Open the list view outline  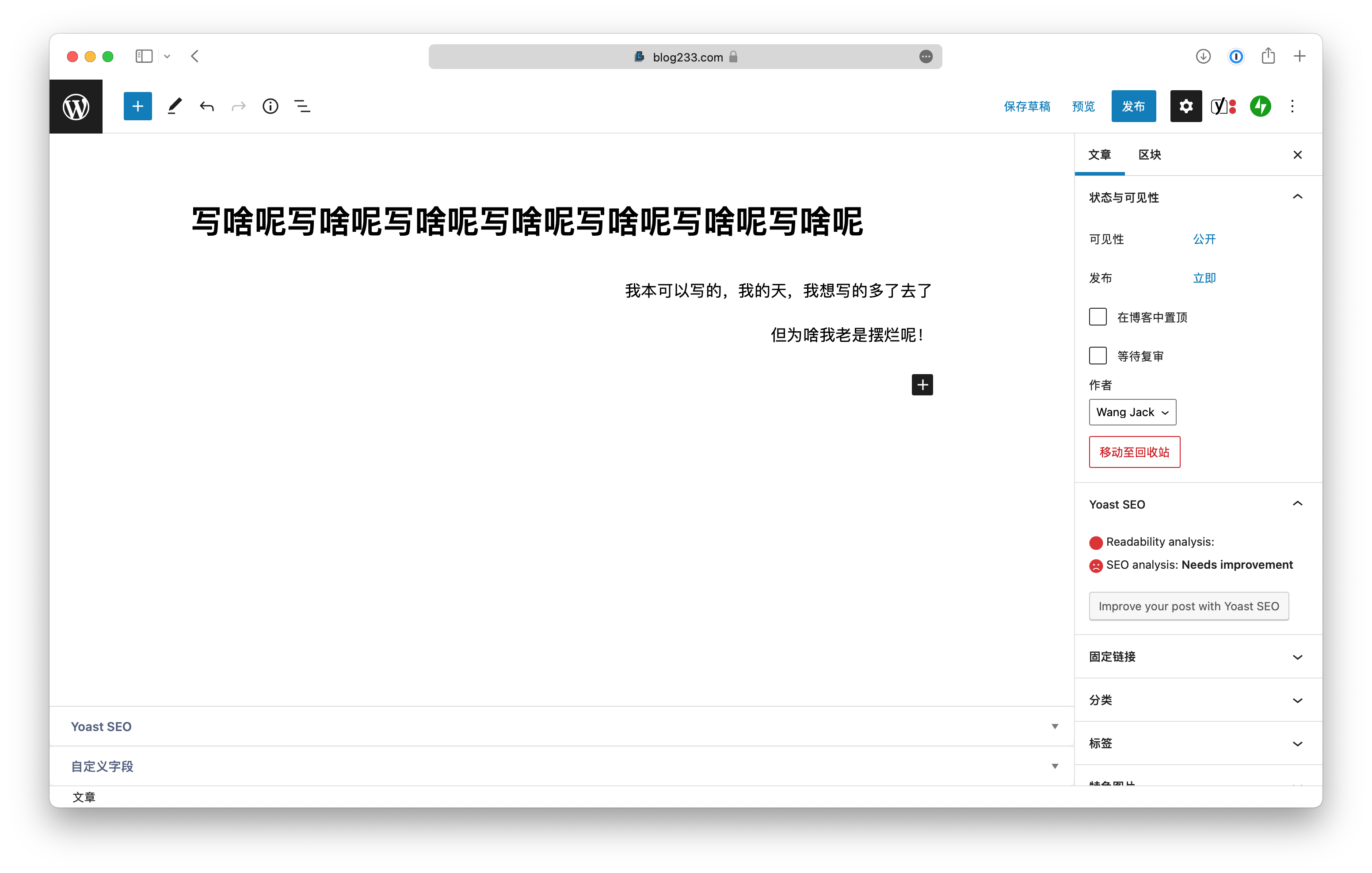(x=302, y=106)
